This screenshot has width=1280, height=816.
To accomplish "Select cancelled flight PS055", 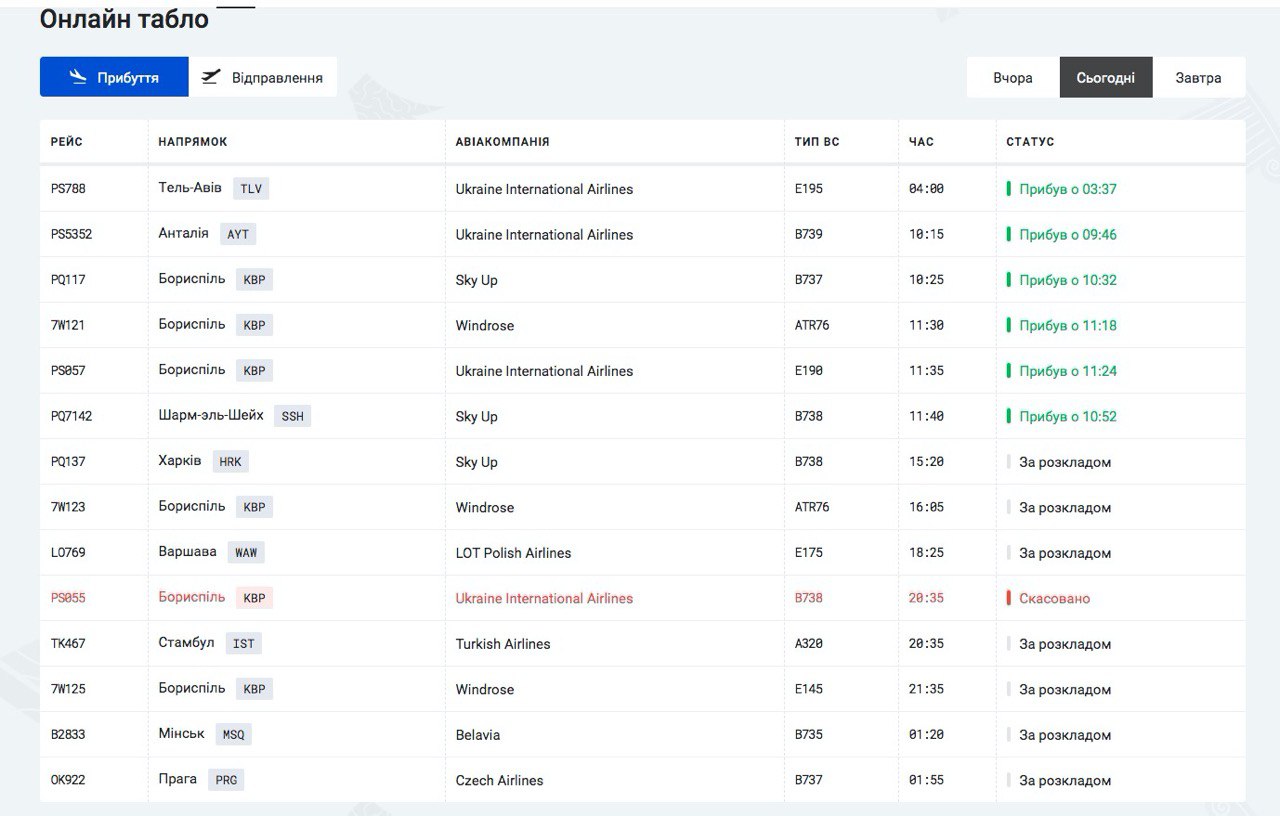I will (x=68, y=598).
